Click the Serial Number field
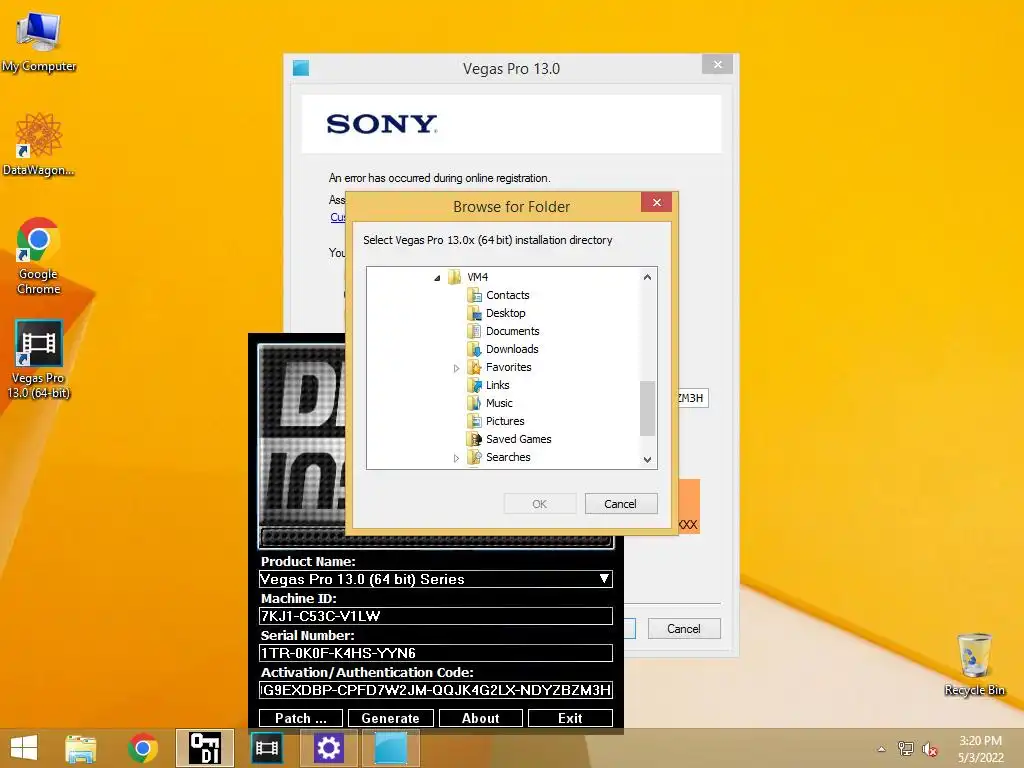 pyautogui.click(x=436, y=653)
